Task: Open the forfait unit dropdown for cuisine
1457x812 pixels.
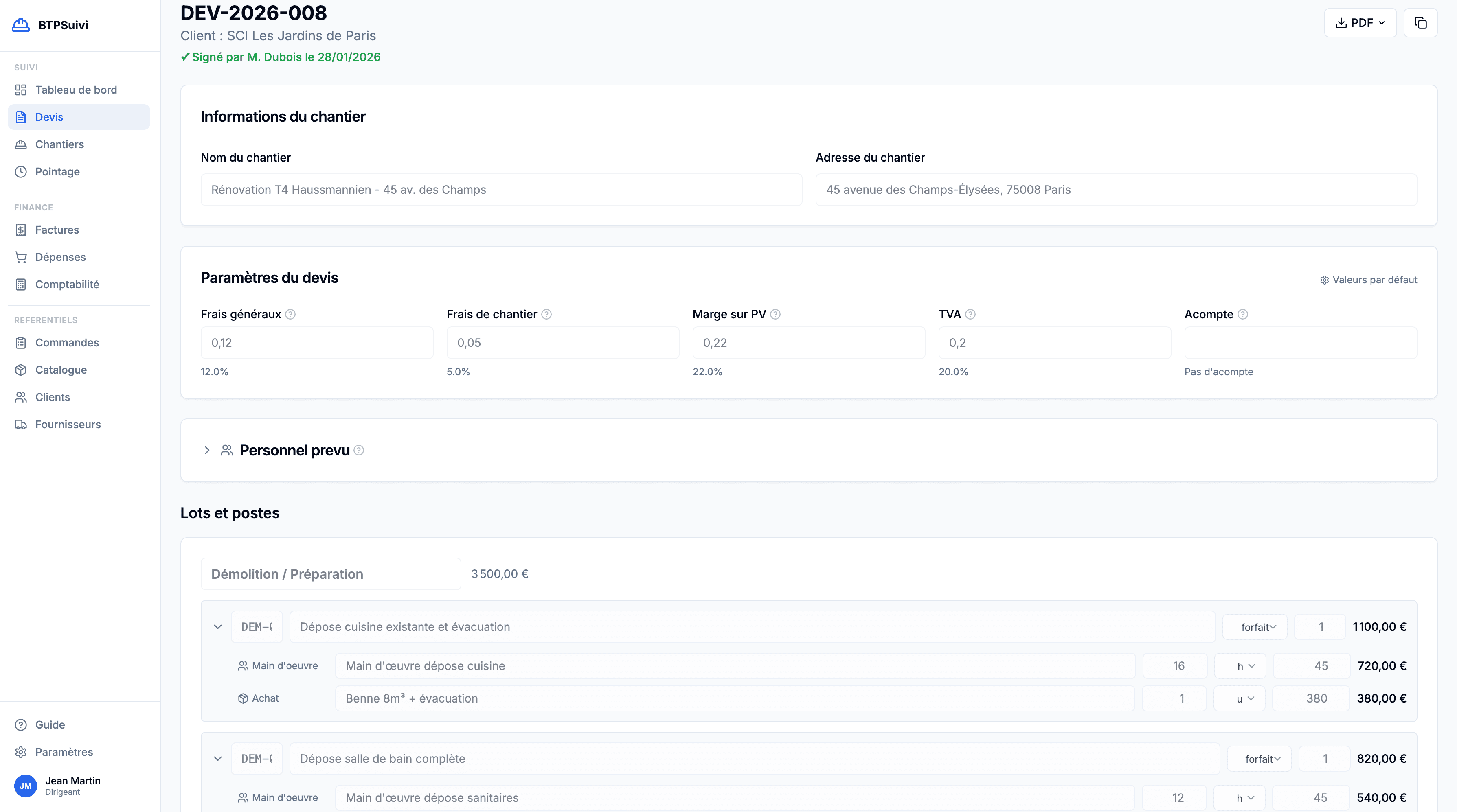Action: [x=1255, y=626]
